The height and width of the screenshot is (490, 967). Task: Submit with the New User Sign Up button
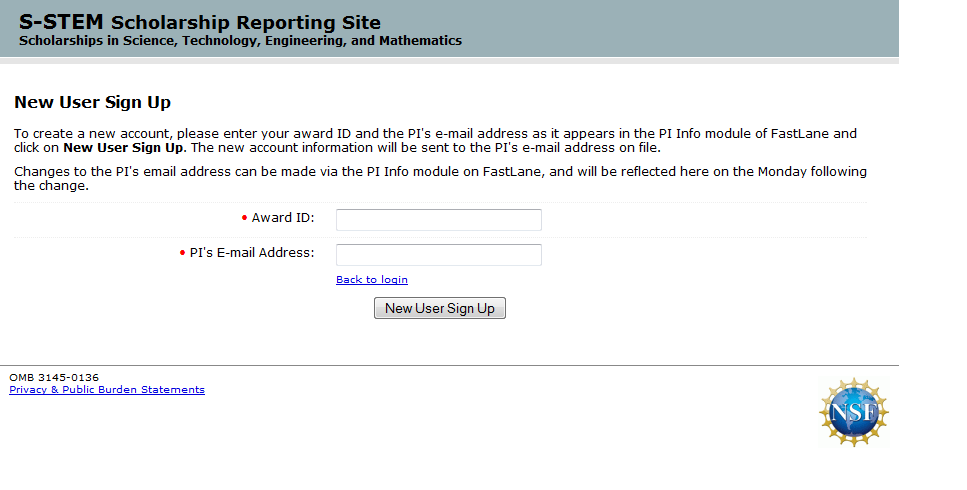pyautogui.click(x=440, y=308)
